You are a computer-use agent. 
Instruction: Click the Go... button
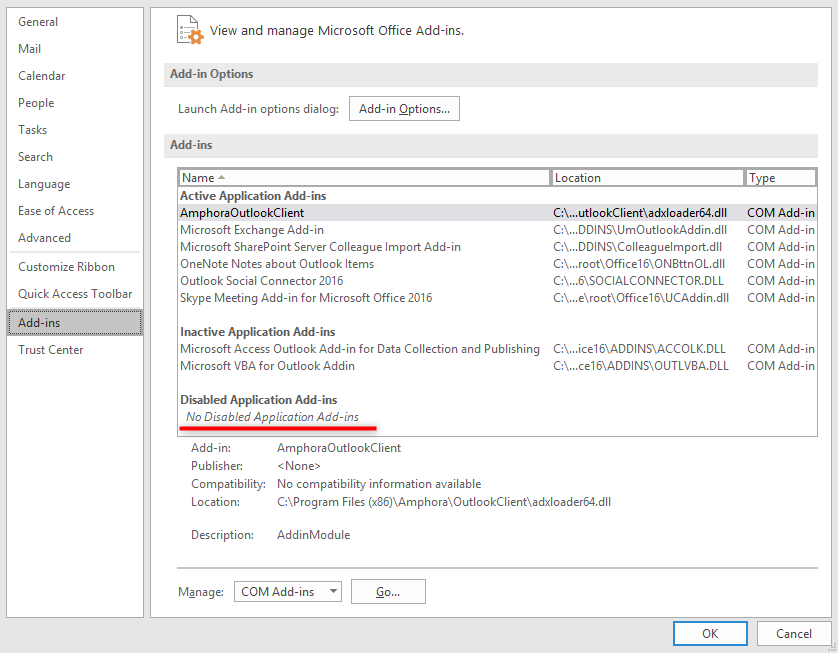click(388, 592)
